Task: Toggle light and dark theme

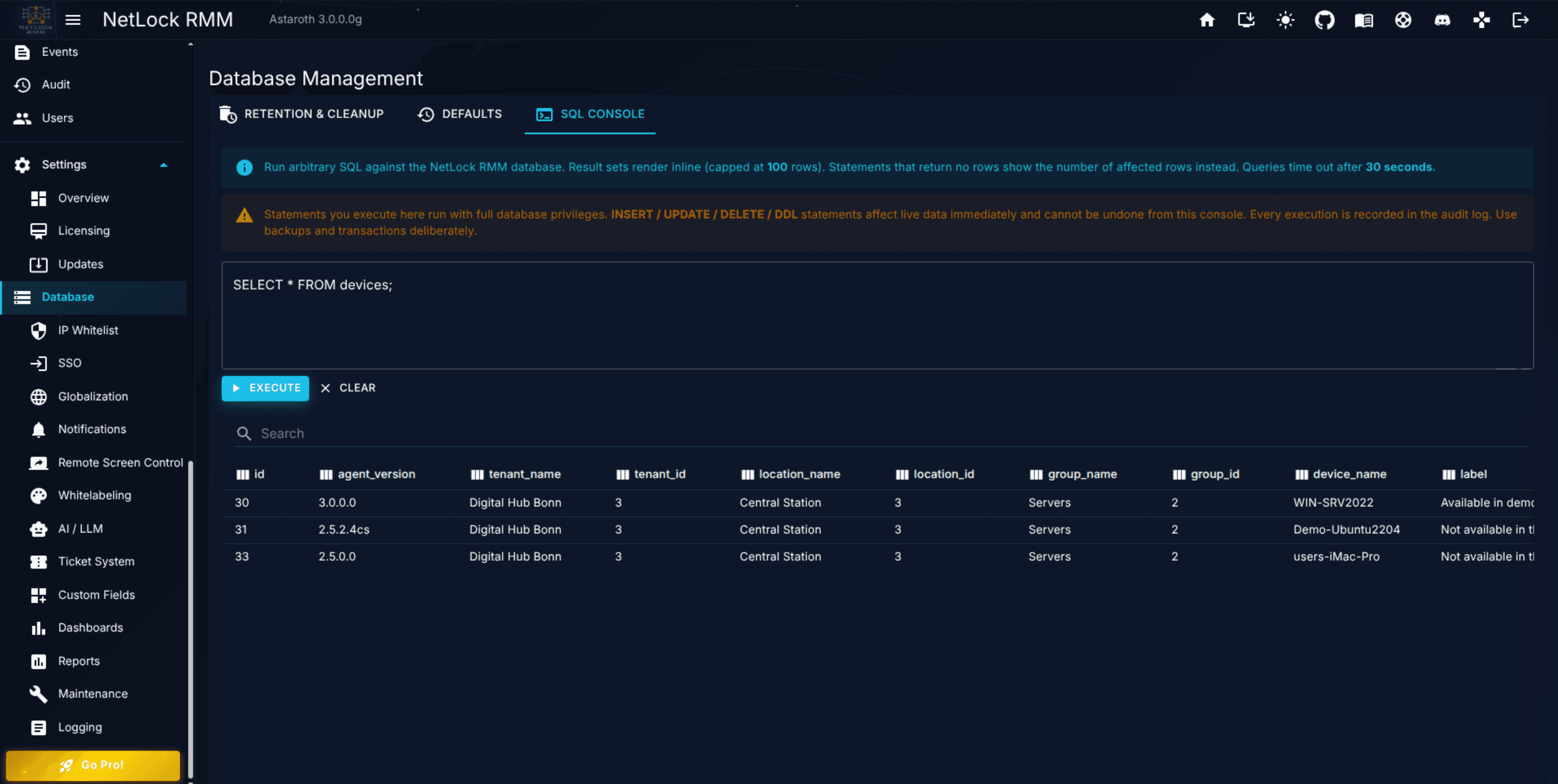Action: (1285, 20)
